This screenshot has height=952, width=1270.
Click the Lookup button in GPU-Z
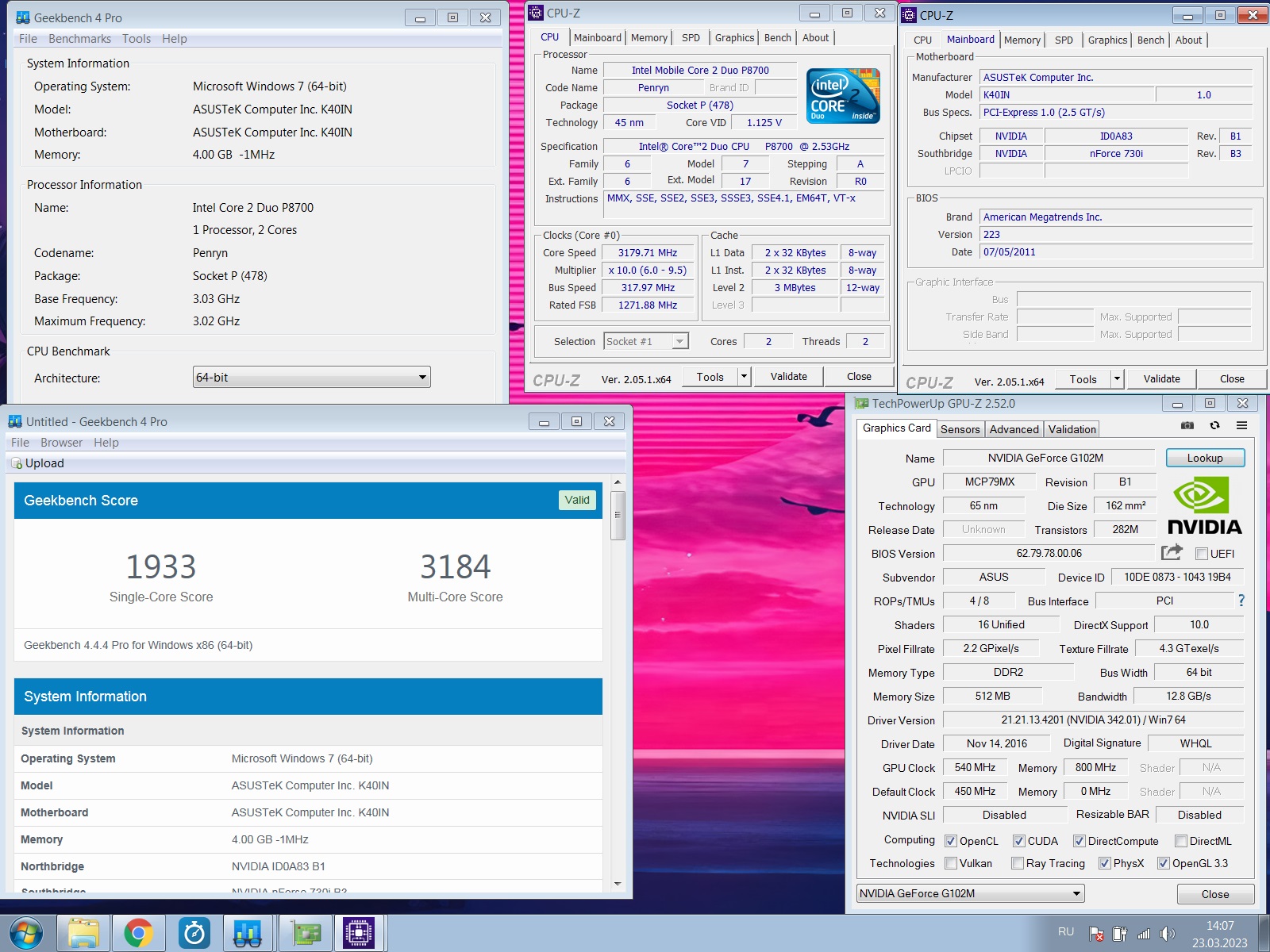(1205, 458)
